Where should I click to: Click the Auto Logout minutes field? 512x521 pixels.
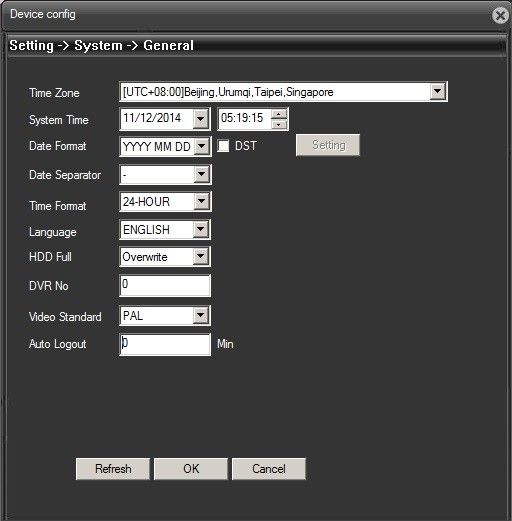point(165,344)
